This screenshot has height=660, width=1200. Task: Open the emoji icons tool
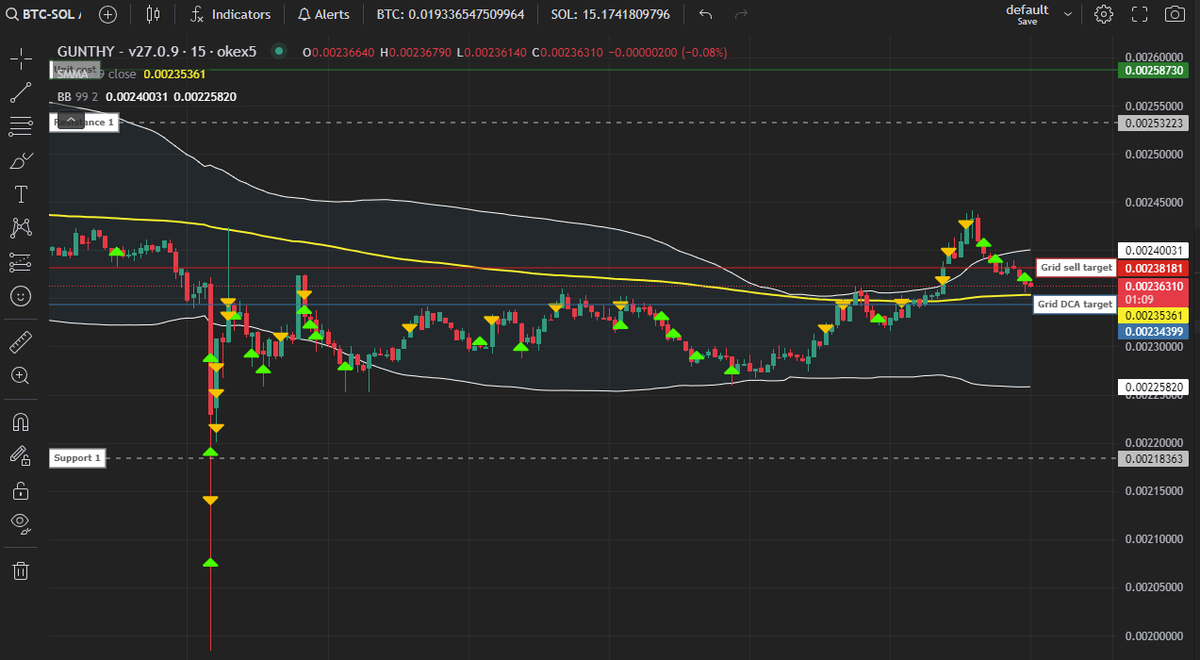coord(21,296)
